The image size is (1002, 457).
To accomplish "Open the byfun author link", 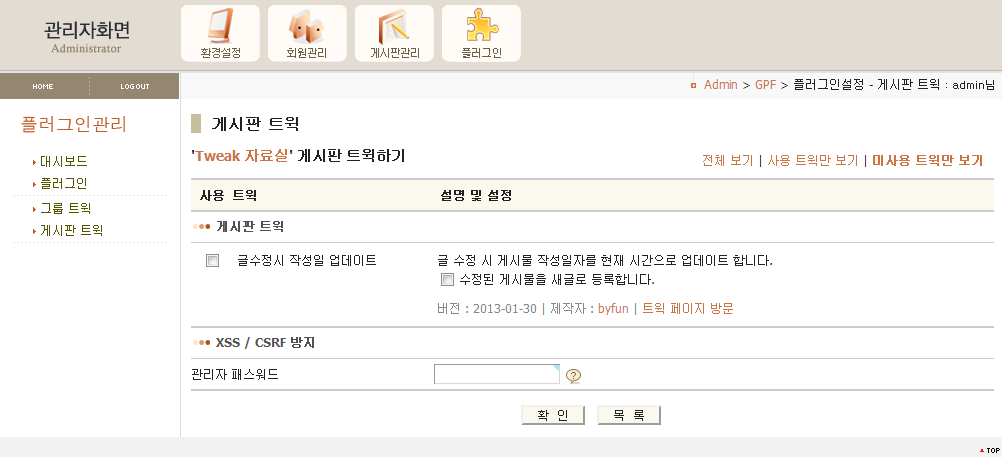I will point(612,308).
